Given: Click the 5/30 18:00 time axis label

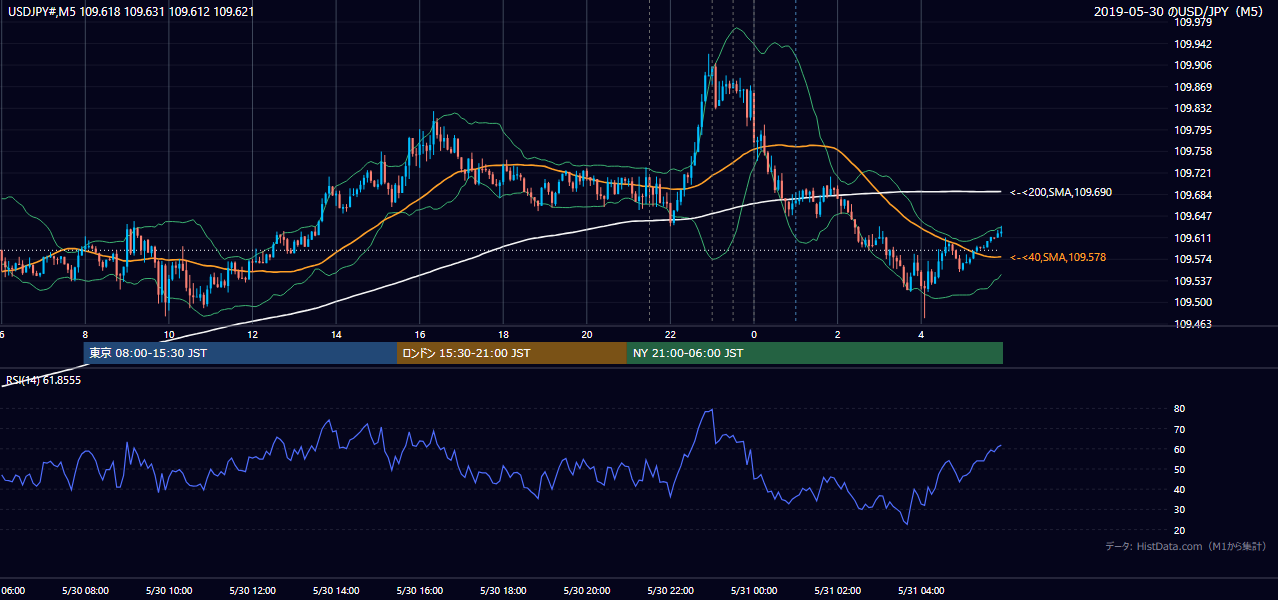Looking at the screenshot, I should (x=503, y=591).
